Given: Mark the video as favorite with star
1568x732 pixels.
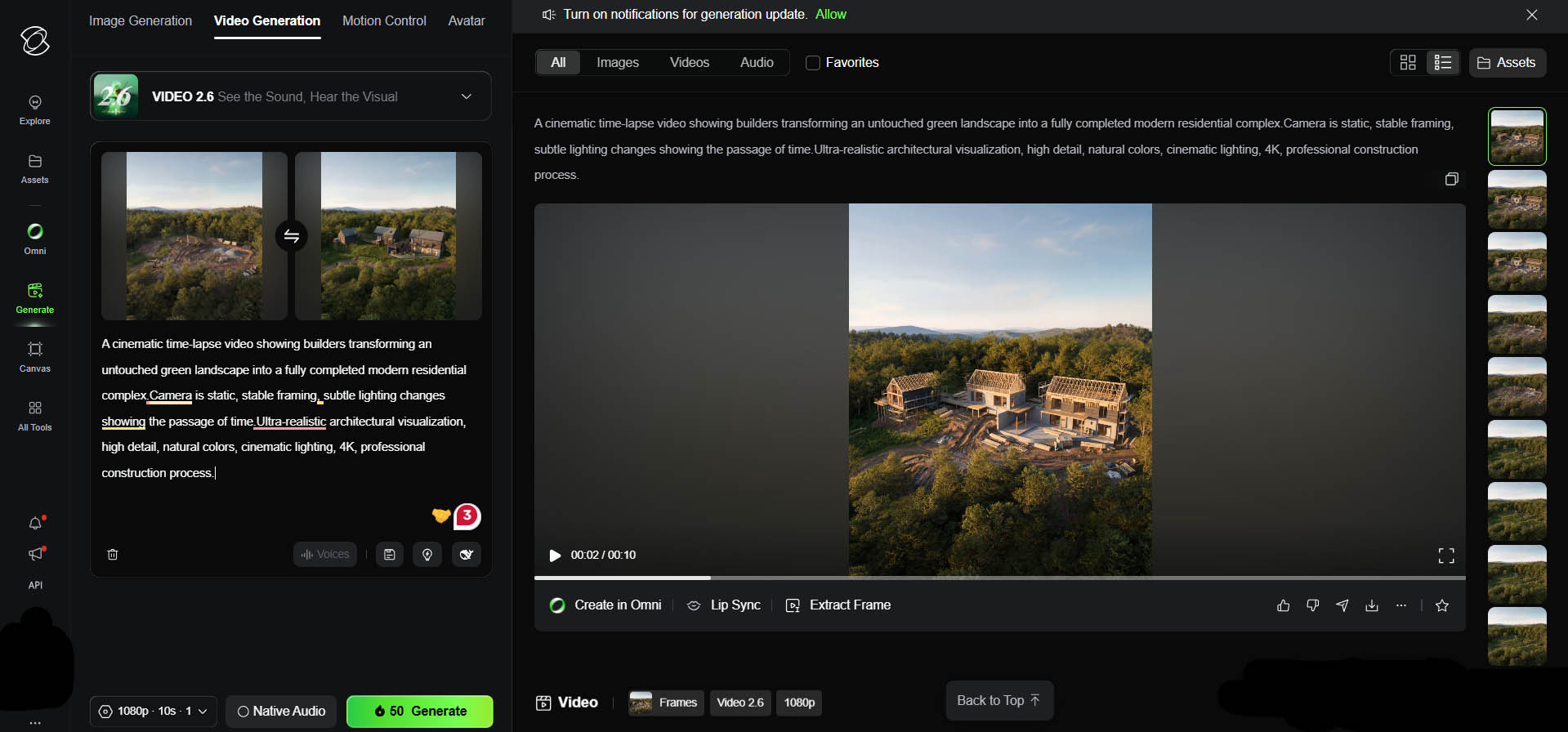Looking at the screenshot, I should [1442, 605].
